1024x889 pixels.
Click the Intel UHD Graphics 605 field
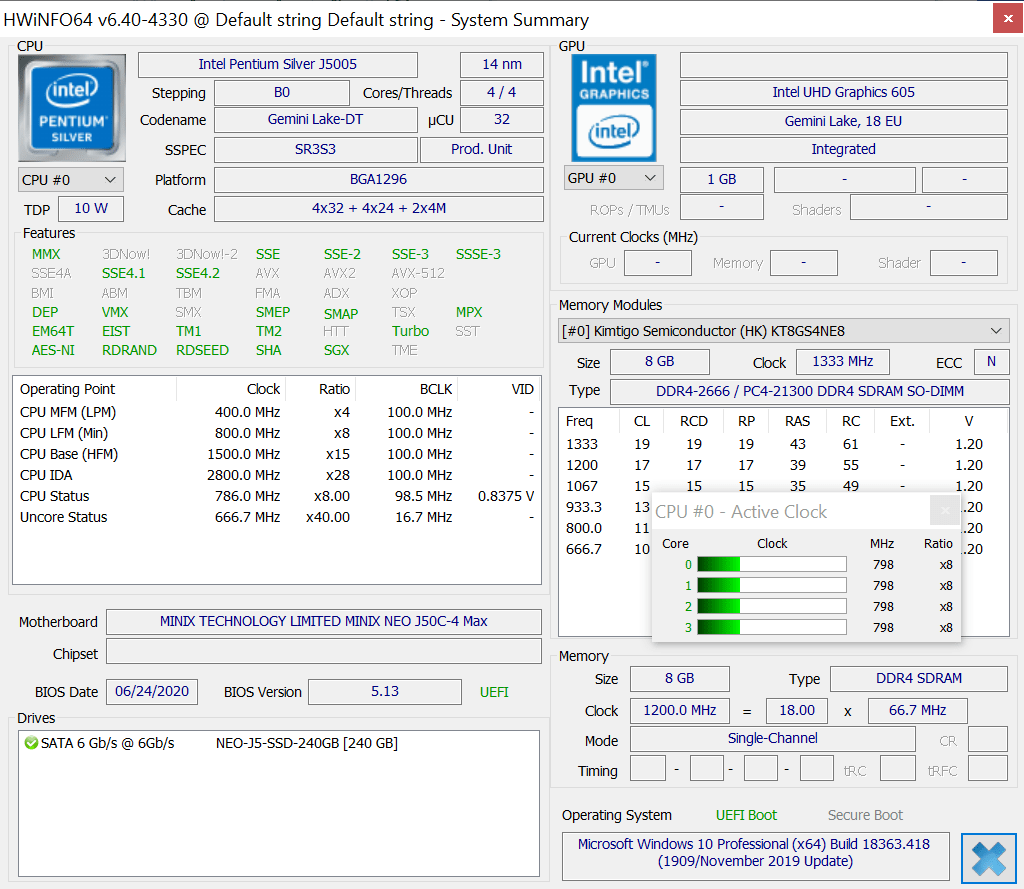(x=843, y=92)
